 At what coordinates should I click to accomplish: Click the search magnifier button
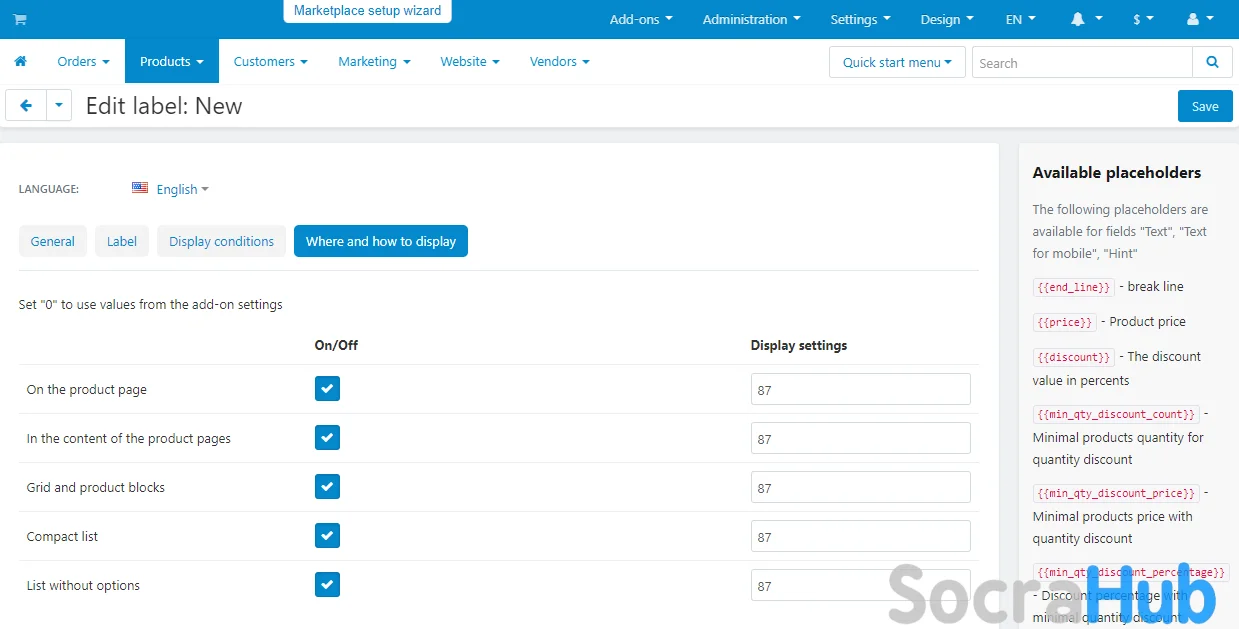coord(1212,62)
